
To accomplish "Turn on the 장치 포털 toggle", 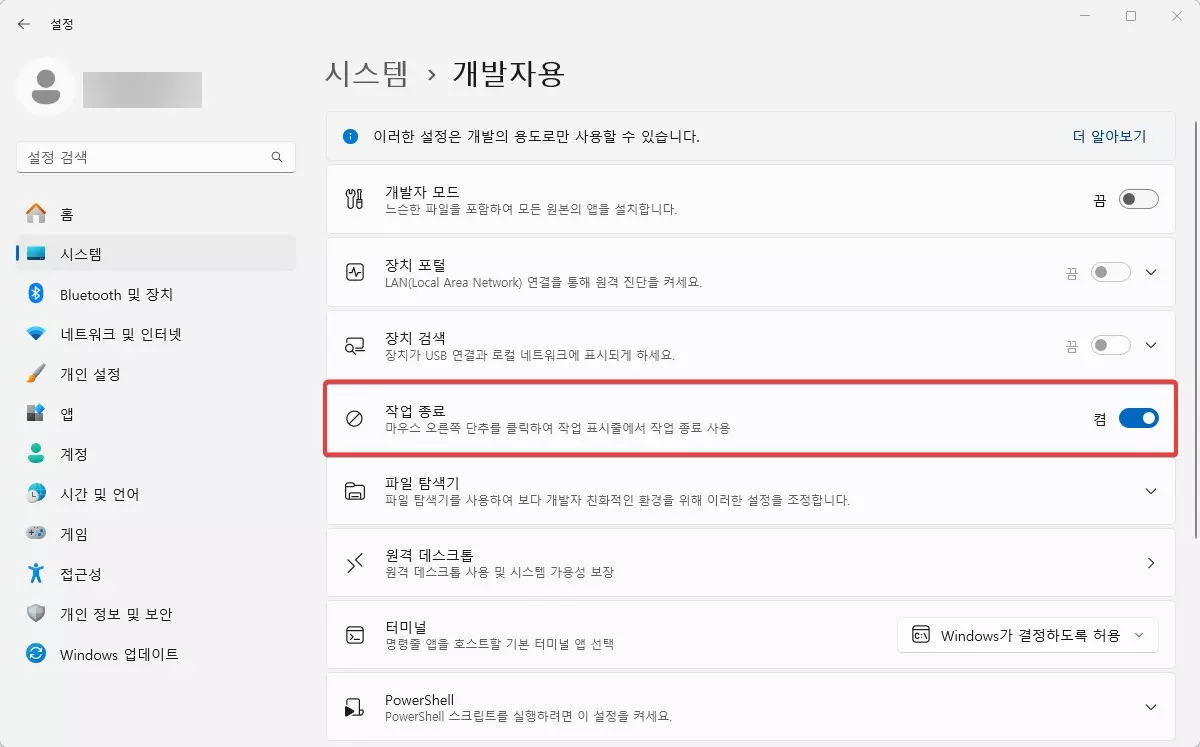I will pyautogui.click(x=1110, y=272).
